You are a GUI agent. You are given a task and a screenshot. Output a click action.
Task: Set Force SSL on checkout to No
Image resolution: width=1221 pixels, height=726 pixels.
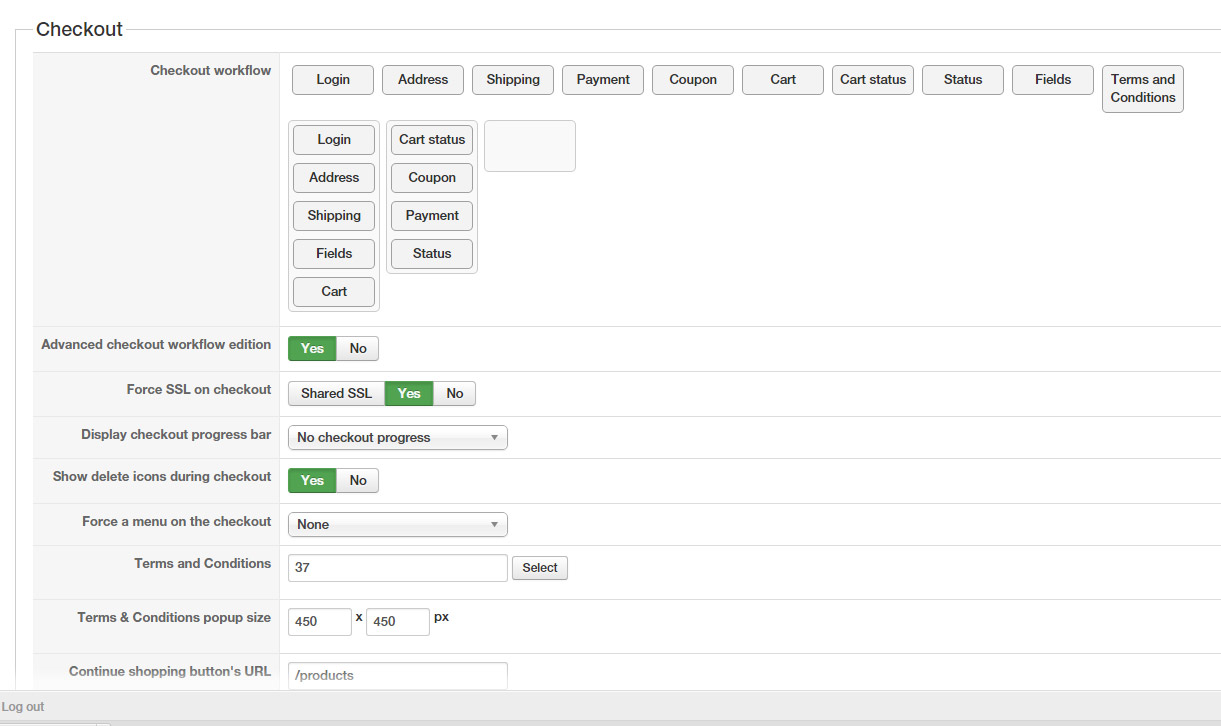(455, 394)
